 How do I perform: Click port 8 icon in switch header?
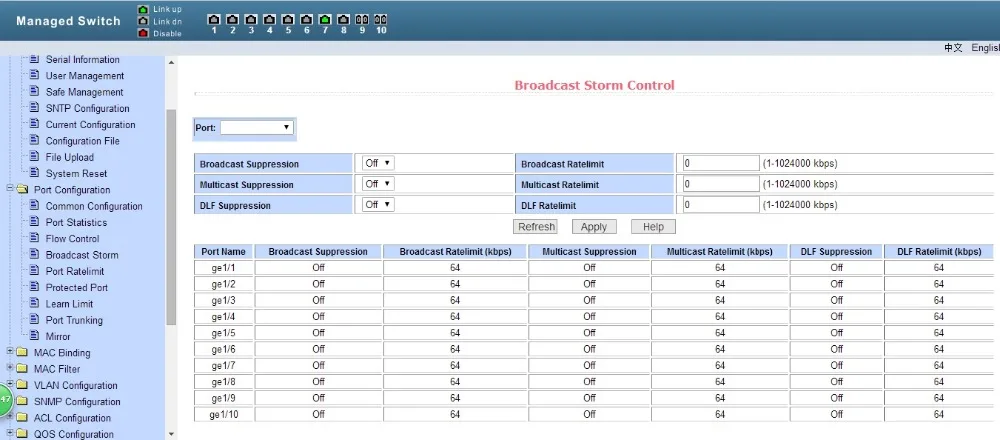coord(344,20)
